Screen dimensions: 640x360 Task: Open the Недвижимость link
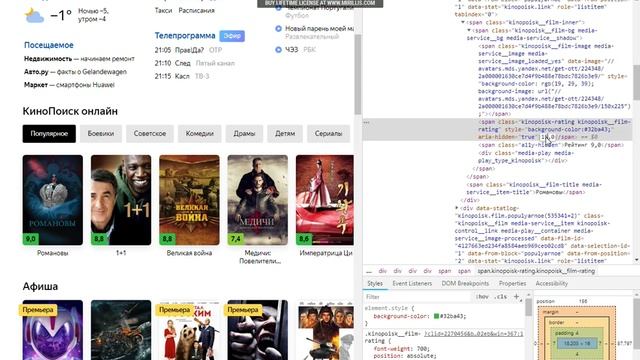click(48, 59)
